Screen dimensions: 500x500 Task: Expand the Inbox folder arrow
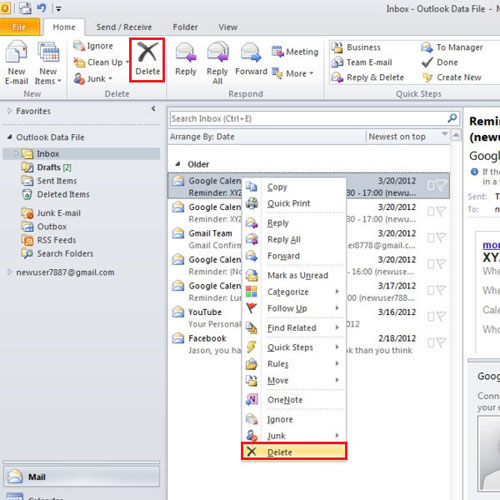(x=16, y=154)
